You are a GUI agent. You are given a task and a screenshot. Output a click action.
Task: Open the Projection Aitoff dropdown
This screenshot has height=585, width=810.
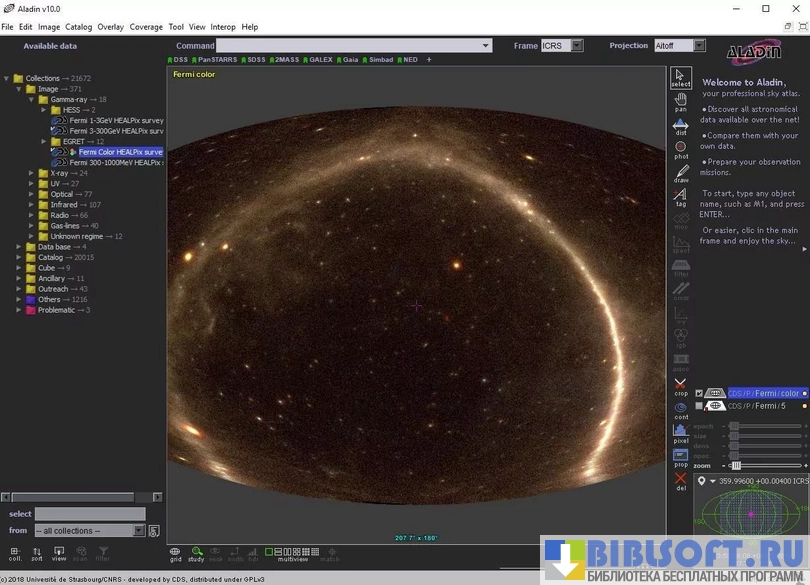coord(699,46)
